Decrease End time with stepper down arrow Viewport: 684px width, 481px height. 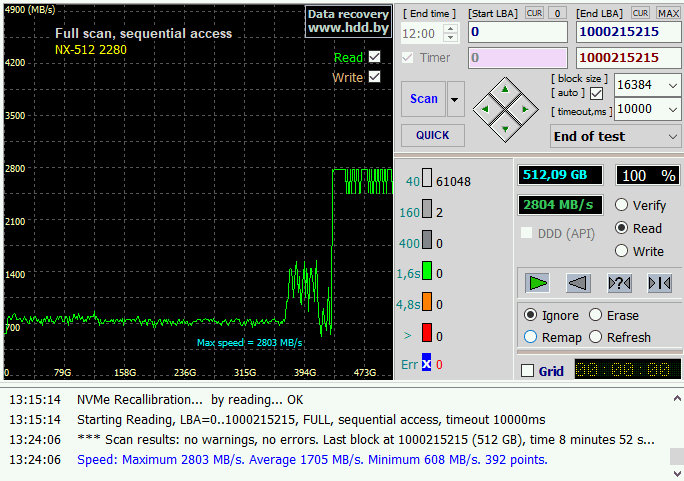(x=451, y=38)
